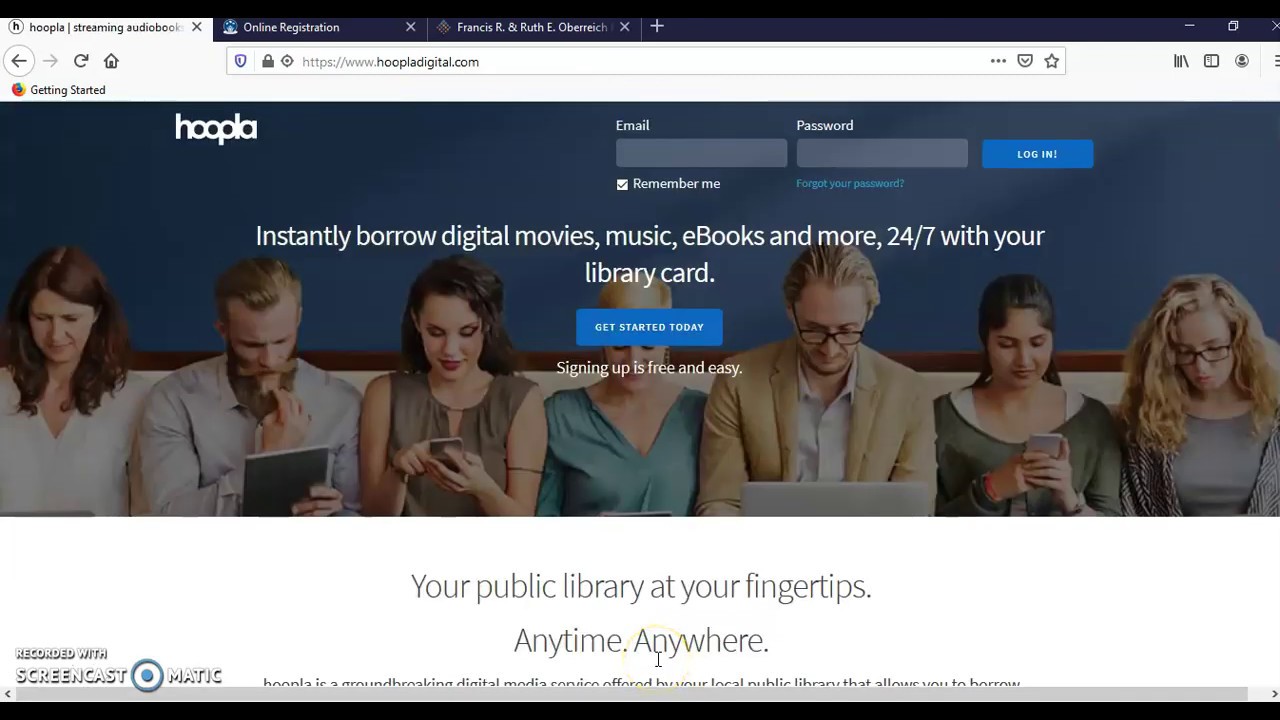Click the 'Instantly borrow digital movies' headline
The width and height of the screenshot is (1280, 720).
[650, 254]
